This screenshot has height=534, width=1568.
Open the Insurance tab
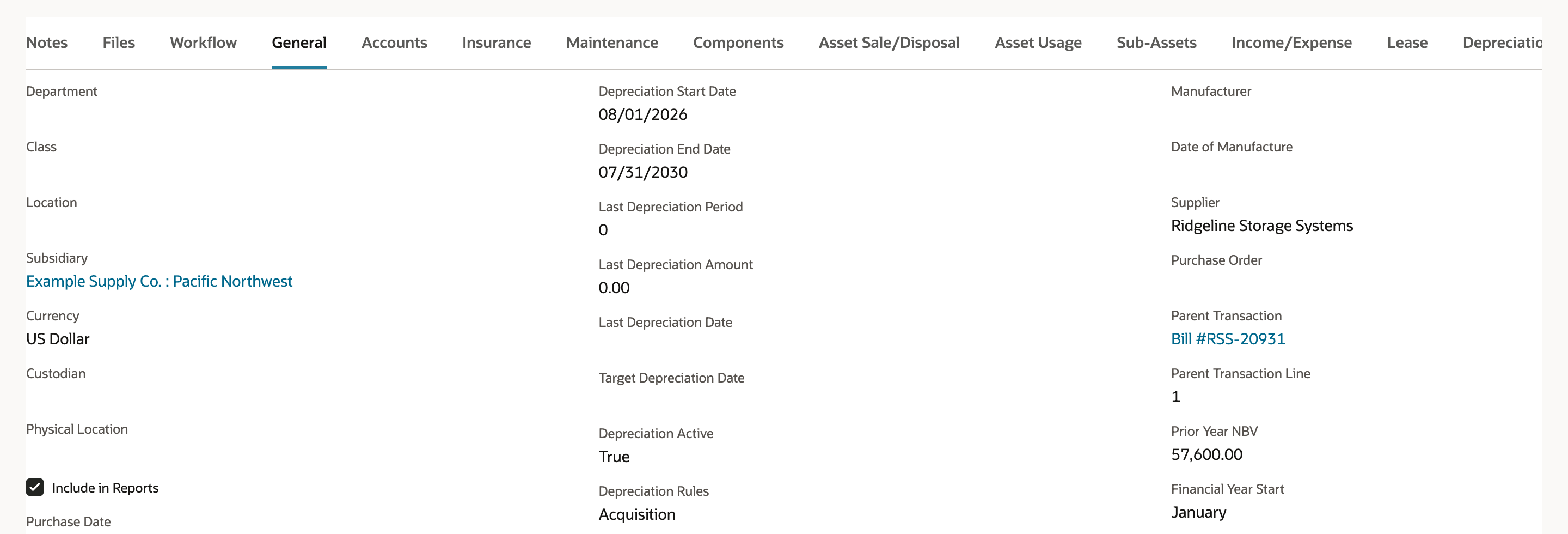pos(497,43)
